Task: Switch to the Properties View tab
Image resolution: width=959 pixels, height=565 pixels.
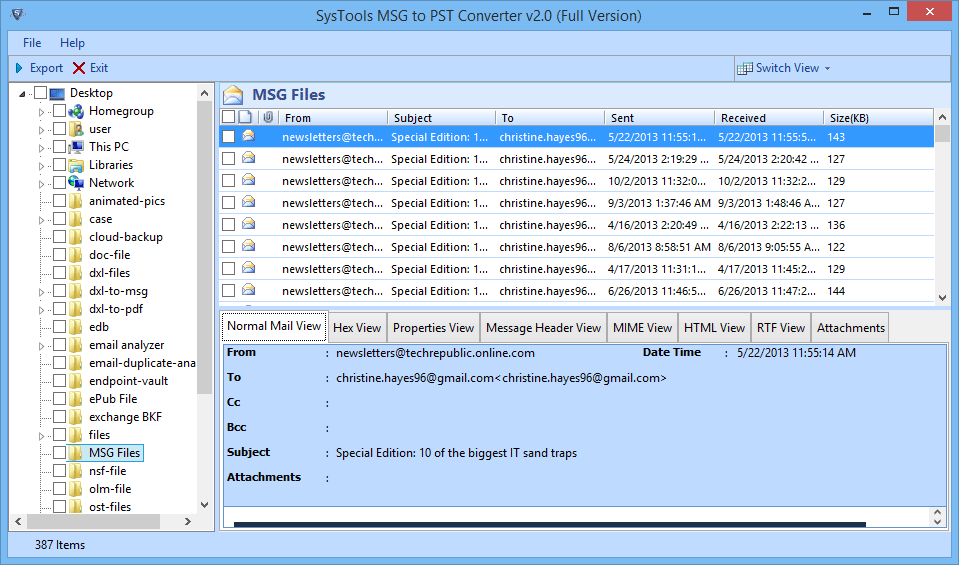Action: [433, 328]
